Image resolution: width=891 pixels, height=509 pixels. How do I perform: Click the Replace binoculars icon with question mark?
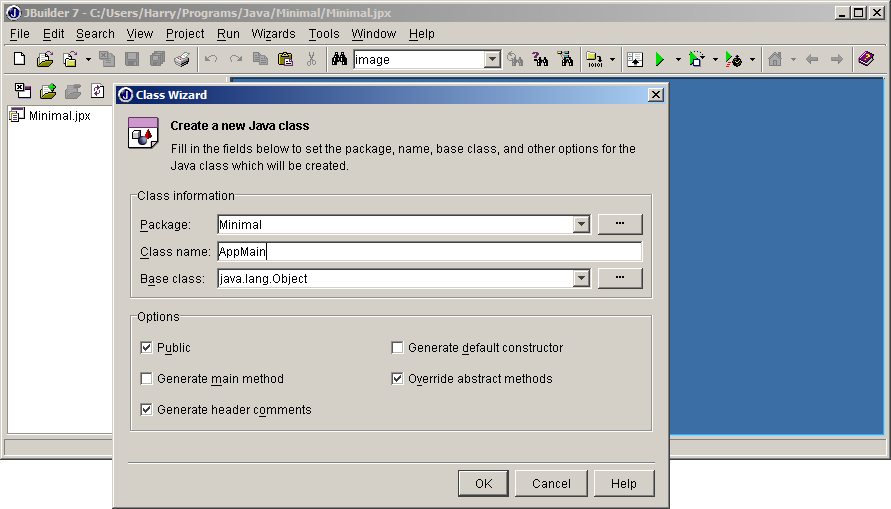click(x=540, y=59)
